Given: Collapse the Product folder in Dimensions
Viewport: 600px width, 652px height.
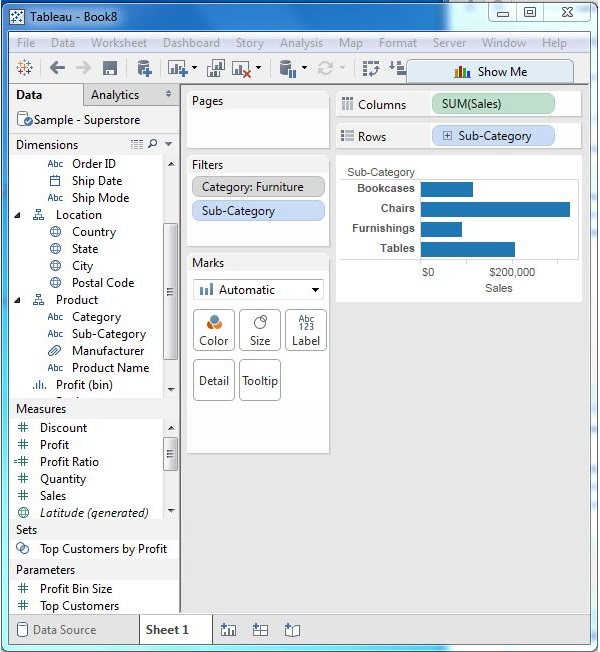Looking at the screenshot, I should coord(18,300).
